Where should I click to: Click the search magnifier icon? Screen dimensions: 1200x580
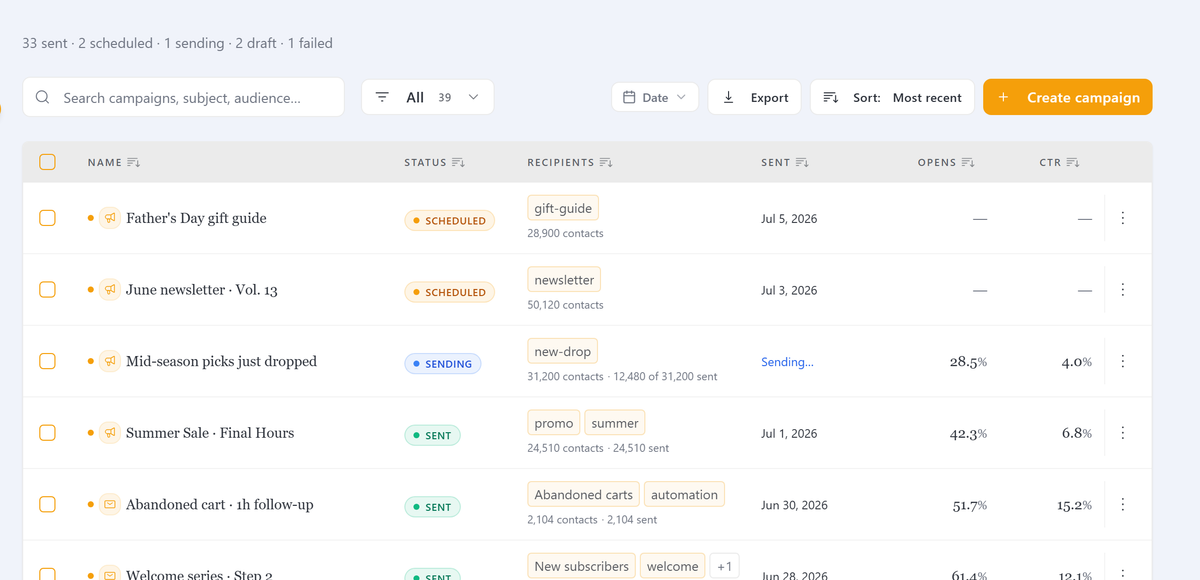(x=42, y=98)
